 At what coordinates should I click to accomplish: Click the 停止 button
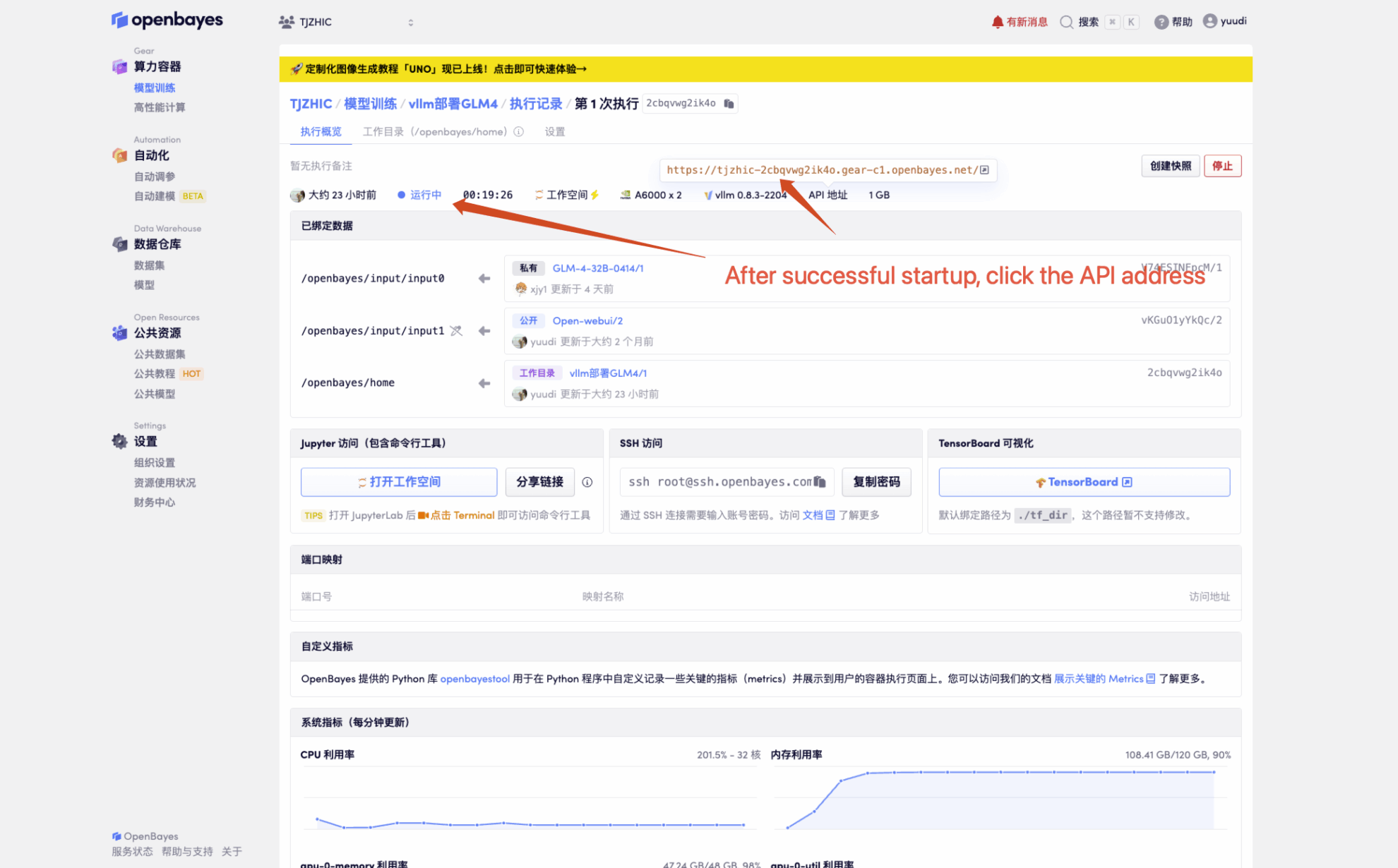coord(1222,166)
